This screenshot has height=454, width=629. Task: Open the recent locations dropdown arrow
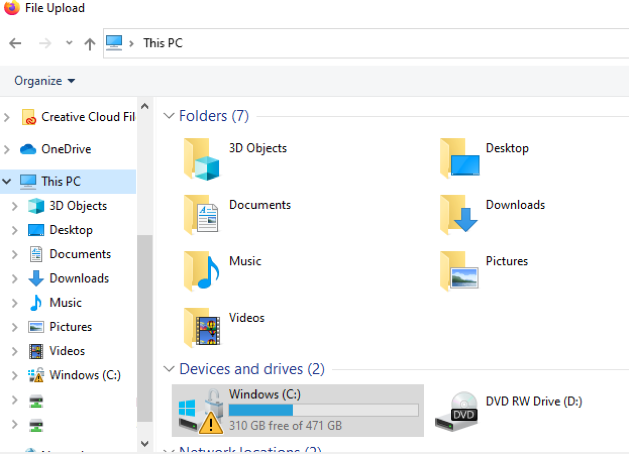pyautogui.click(x=68, y=43)
